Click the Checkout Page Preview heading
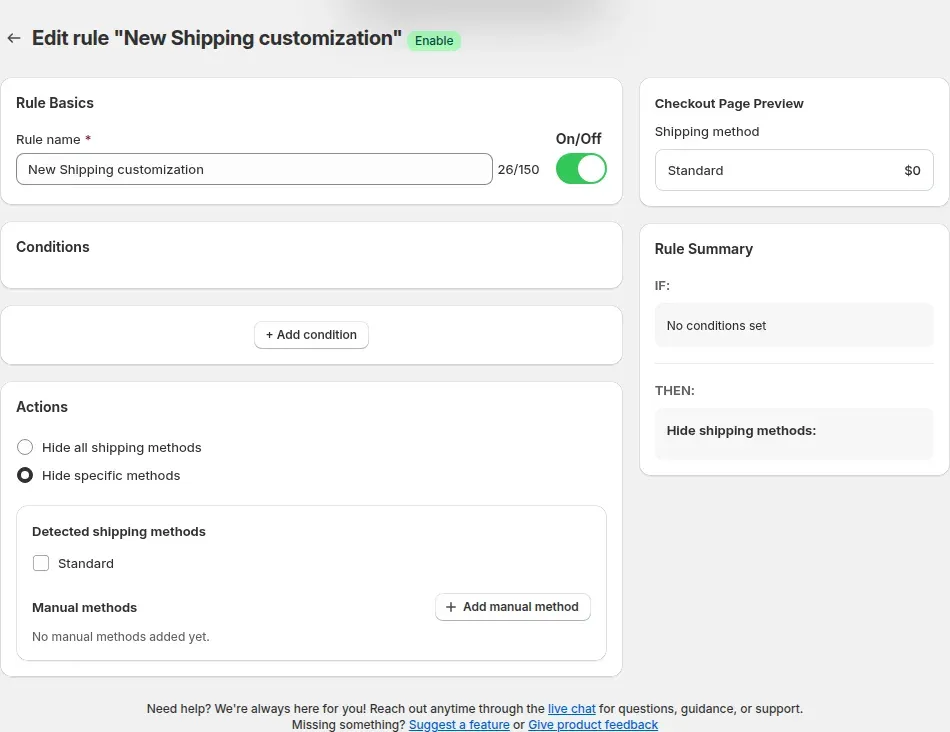Screen dimensions: 950x732 (729, 104)
